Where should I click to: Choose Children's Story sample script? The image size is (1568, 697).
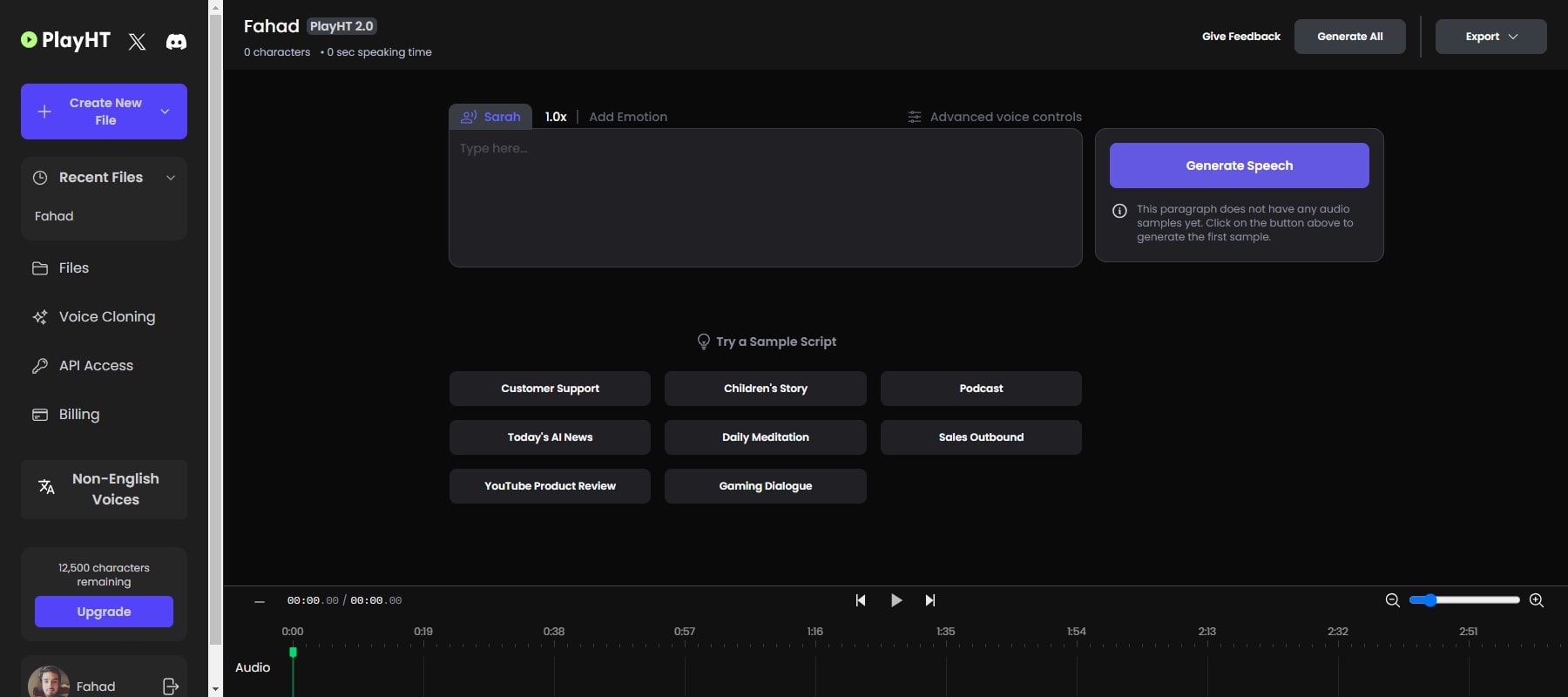[x=765, y=389]
